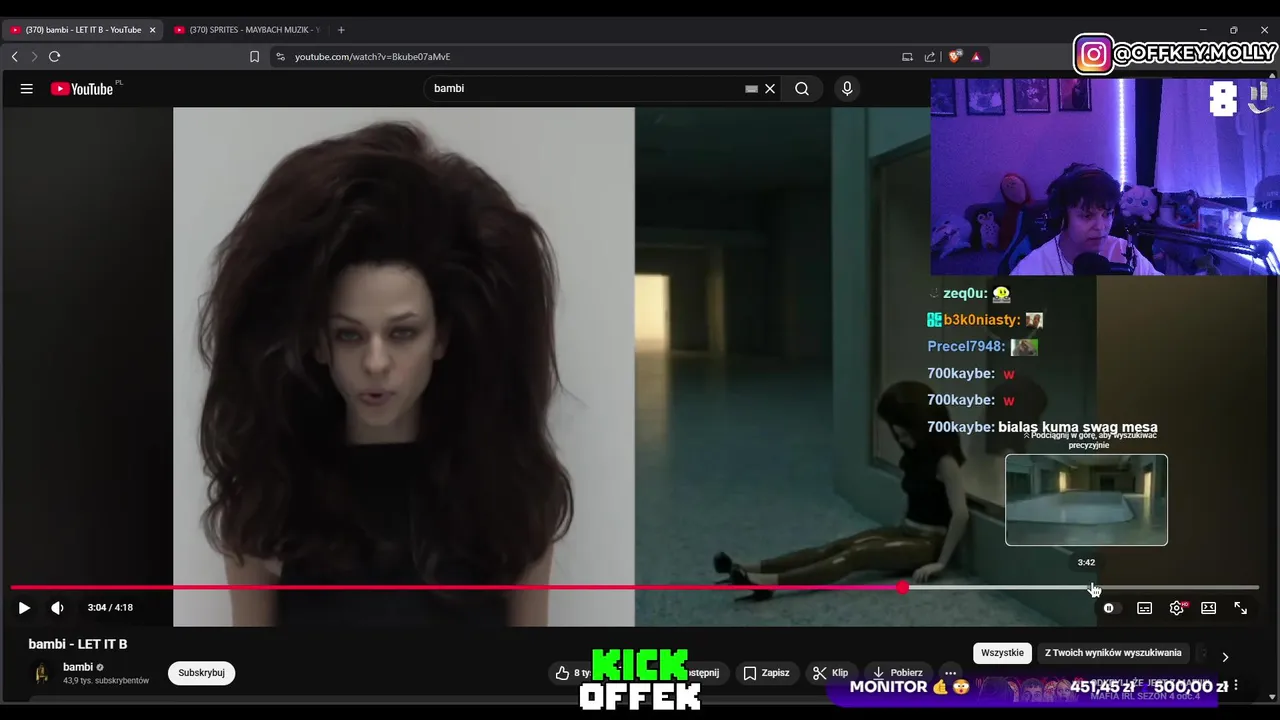
Task: Click the zeq0u chat username
Action: 965,294
